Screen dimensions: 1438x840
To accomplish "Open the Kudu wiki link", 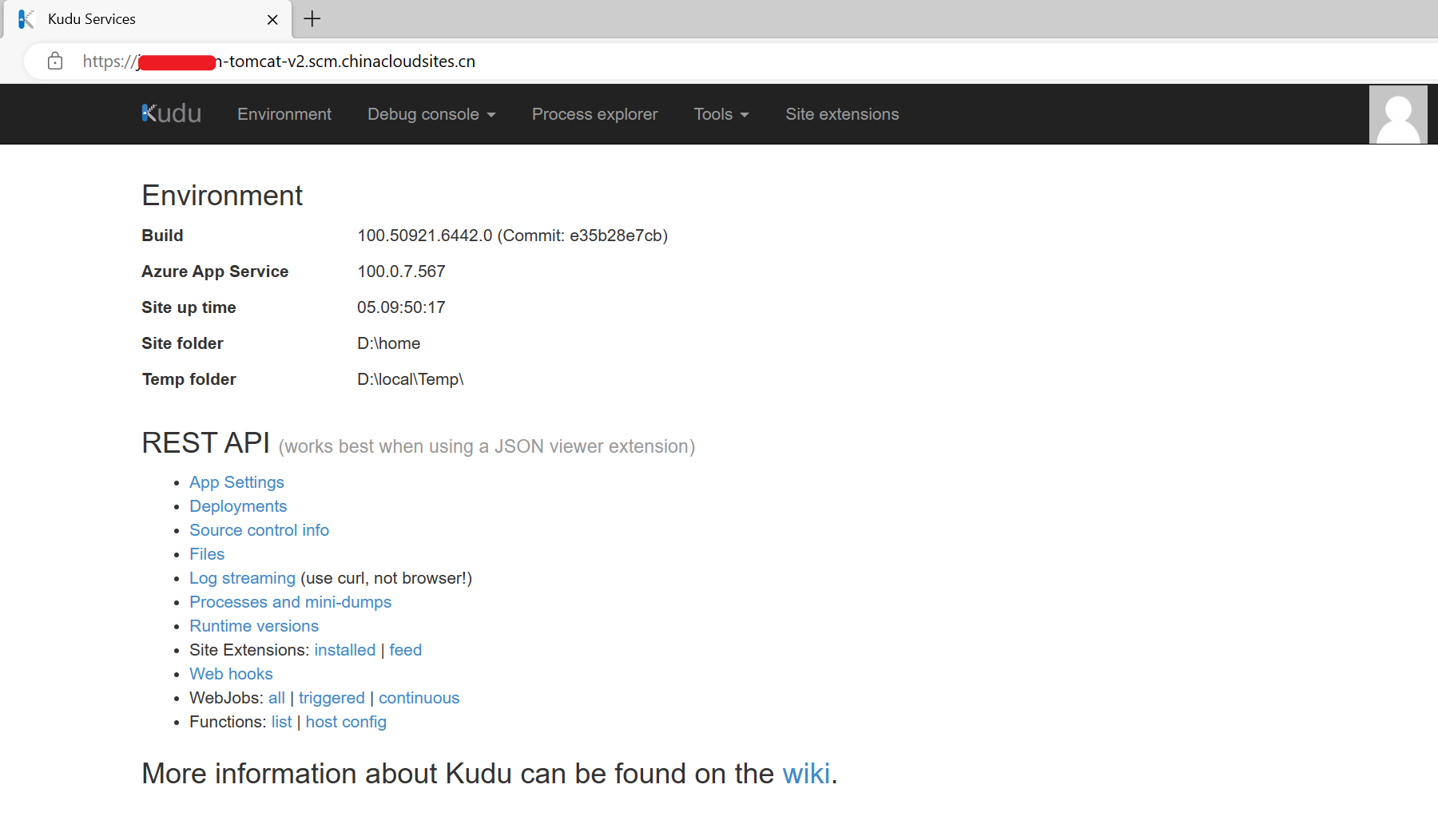I will 806,774.
